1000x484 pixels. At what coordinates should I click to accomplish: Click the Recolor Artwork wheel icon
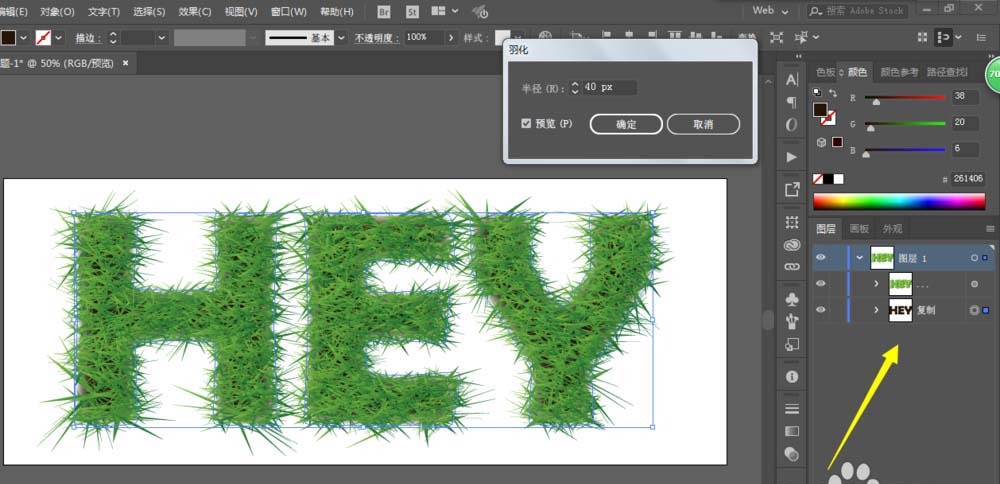coord(545,37)
